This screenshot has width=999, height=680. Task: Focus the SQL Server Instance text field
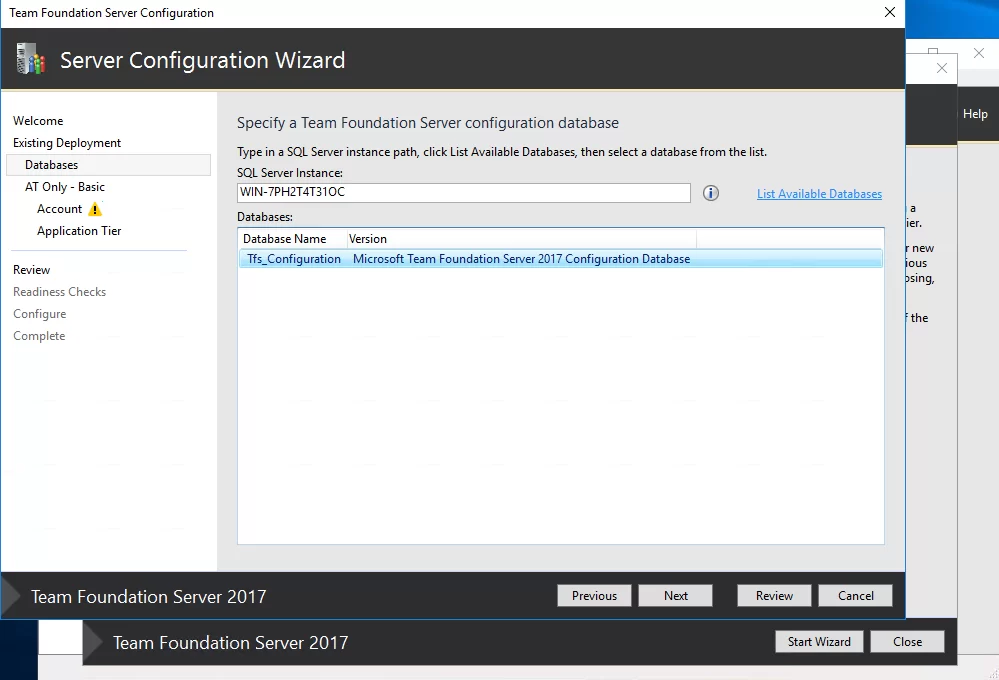pos(463,193)
